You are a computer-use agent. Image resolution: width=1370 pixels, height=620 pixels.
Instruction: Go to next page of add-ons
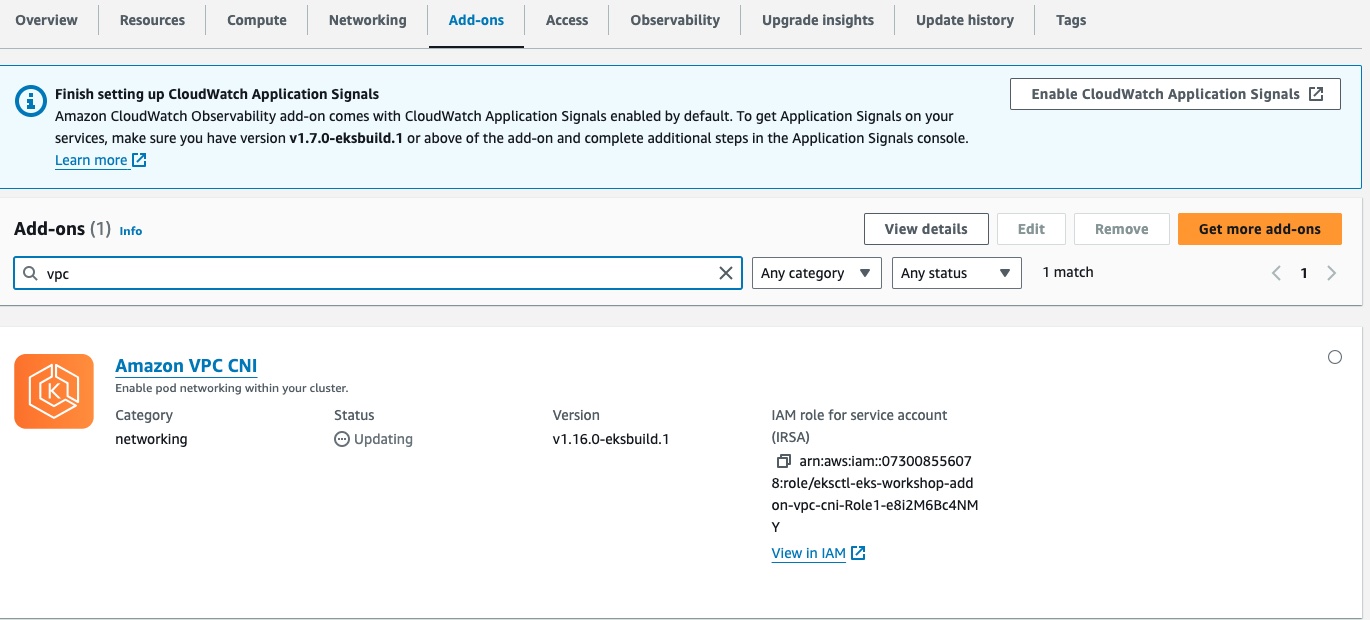click(1331, 273)
